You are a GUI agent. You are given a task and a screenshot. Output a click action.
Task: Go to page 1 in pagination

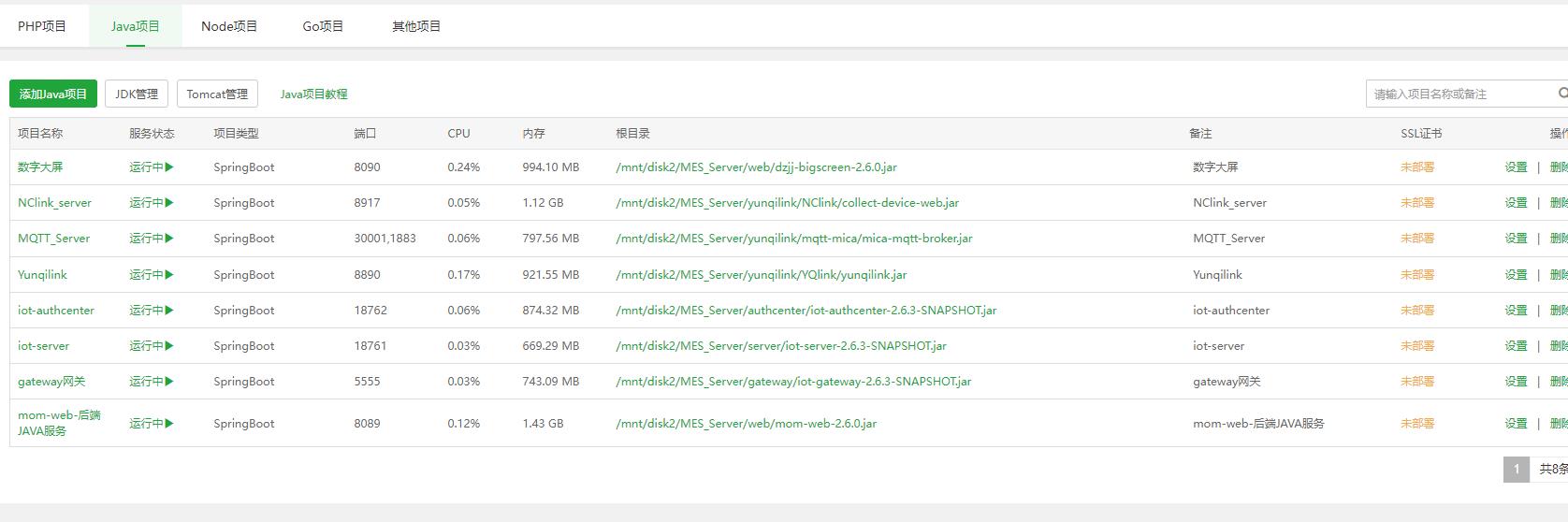coord(1516,469)
